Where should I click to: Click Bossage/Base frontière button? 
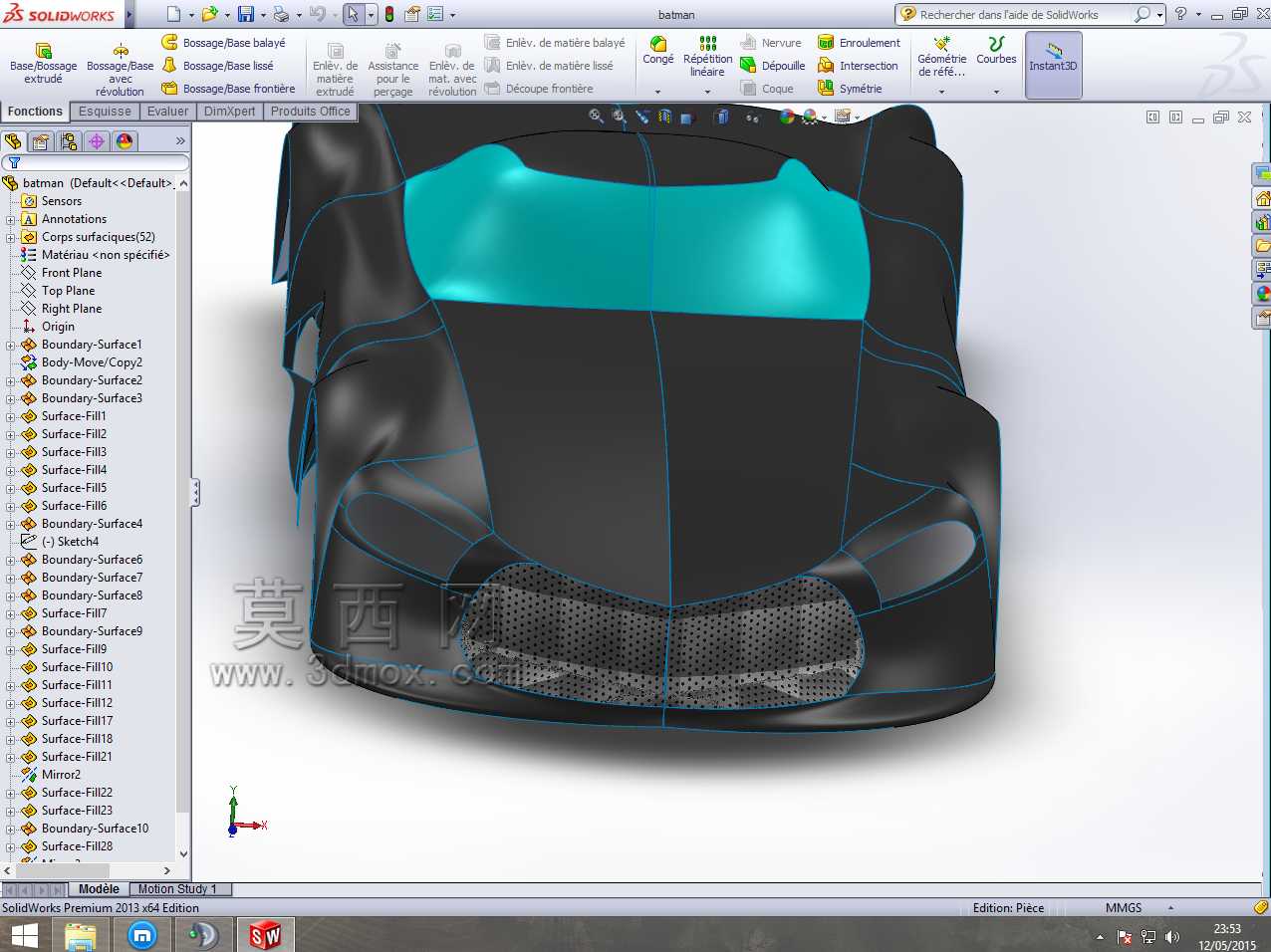pyautogui.click(x=228, y=89)
